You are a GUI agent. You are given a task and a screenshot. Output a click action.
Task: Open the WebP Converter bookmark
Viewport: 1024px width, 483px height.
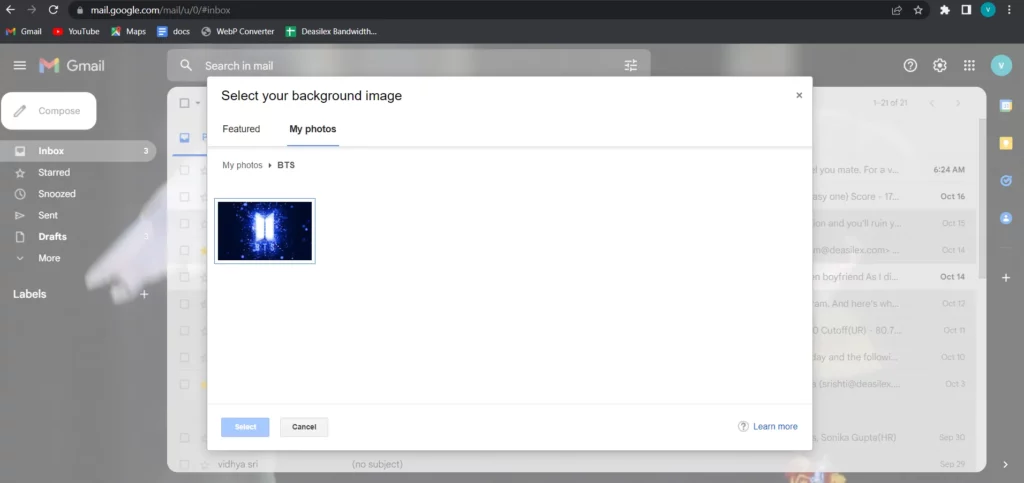click(238, 31)
